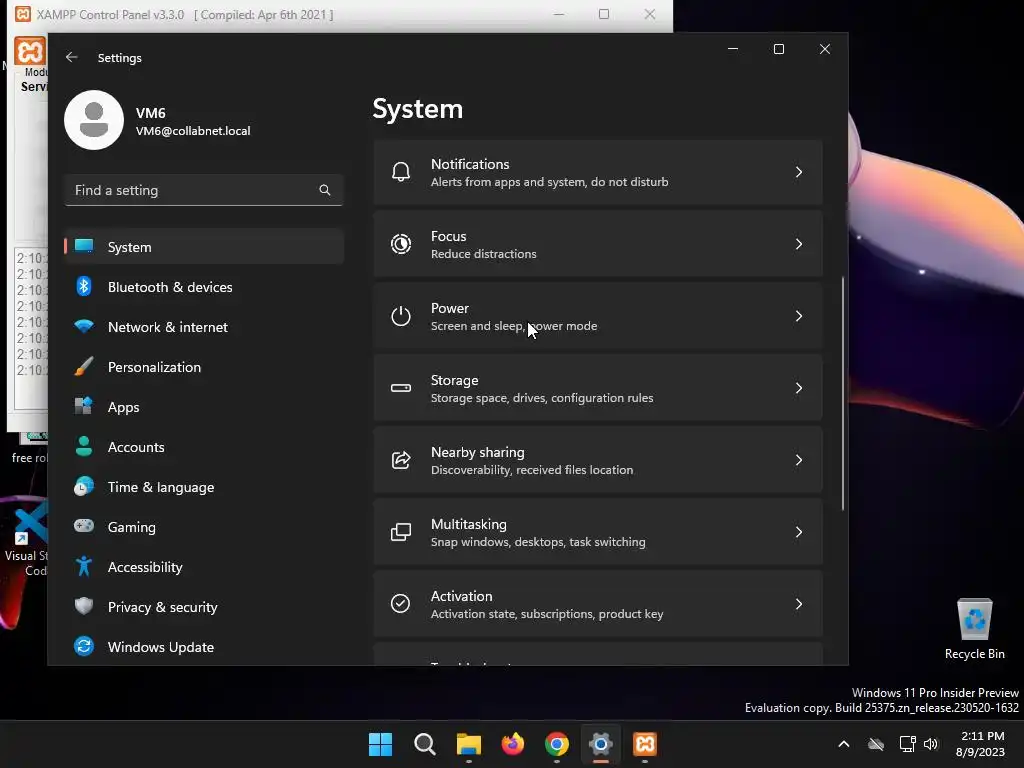Click the Accessibility figure icon
This screenshot has width=1024, height=768.
pyautogui.click(x=84, y=566)
